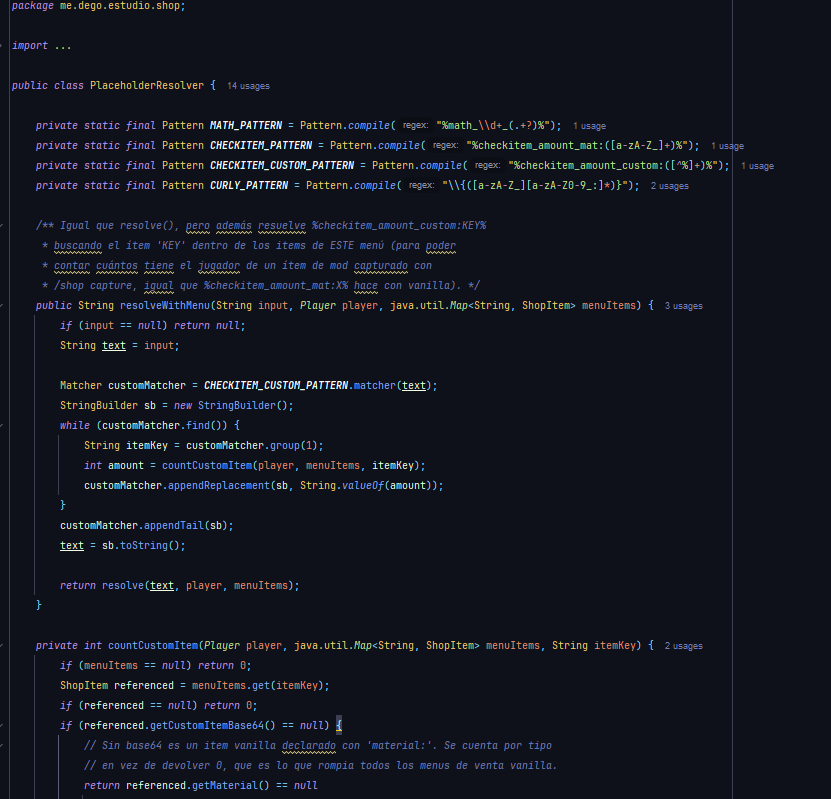
Task: Click the appendTail method call
Action: click(174, 526)
